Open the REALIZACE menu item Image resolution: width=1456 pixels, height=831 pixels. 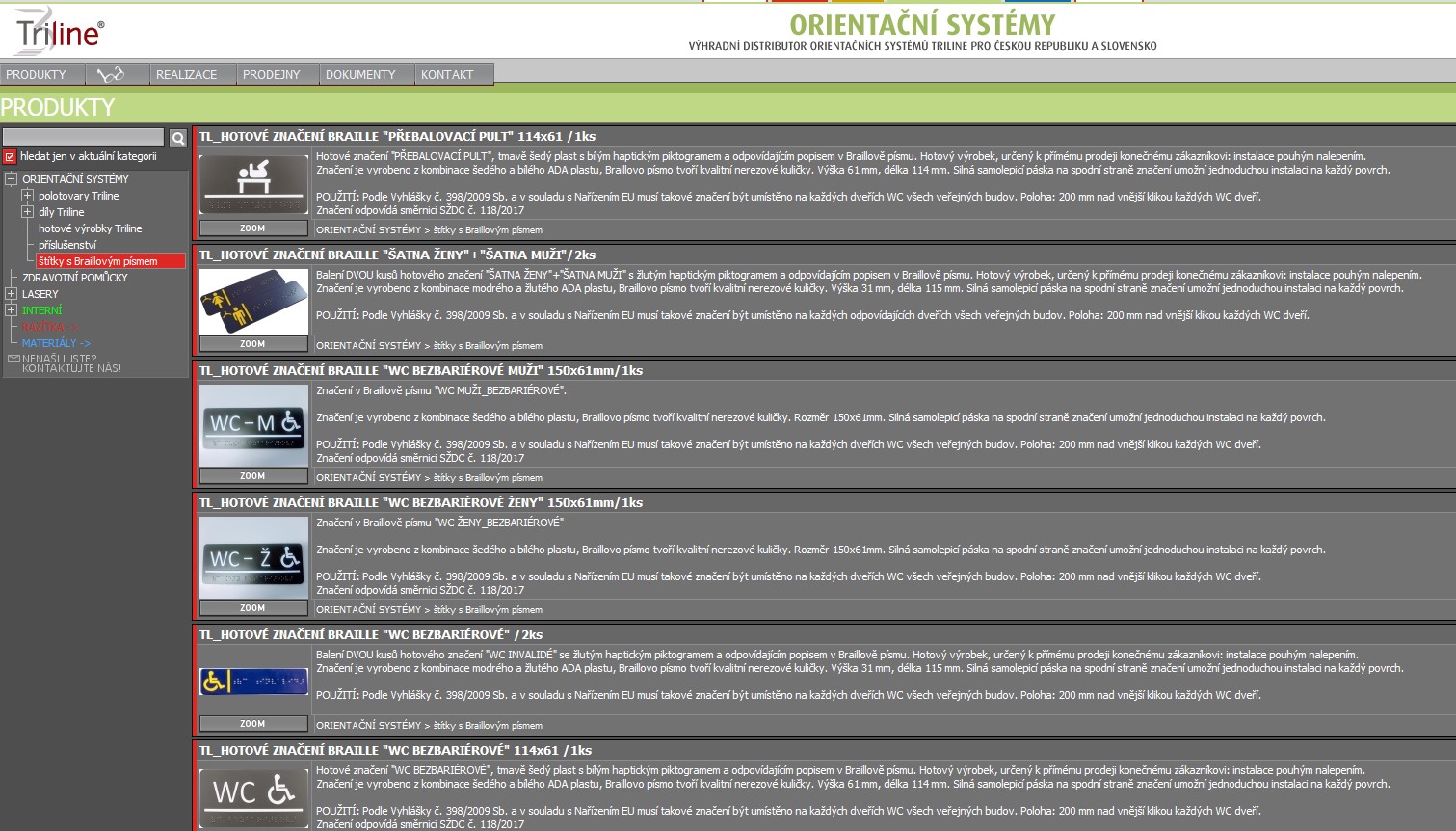186,74
